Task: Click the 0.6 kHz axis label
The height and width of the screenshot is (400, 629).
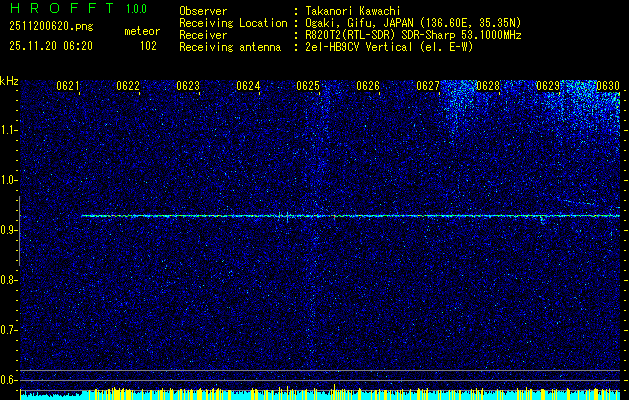Action: [8, 380]
